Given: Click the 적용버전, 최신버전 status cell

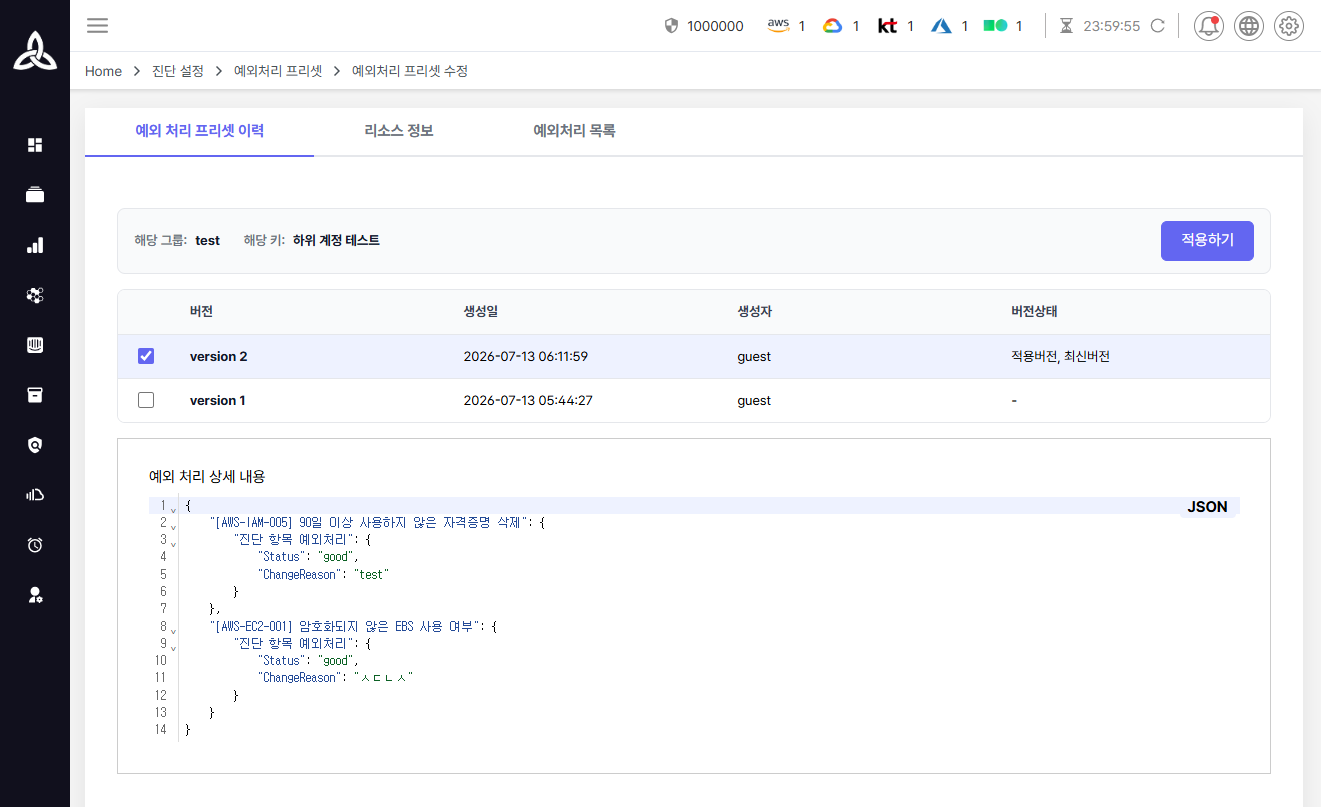Looking at the screenshot, I should tap(1061, 356).
